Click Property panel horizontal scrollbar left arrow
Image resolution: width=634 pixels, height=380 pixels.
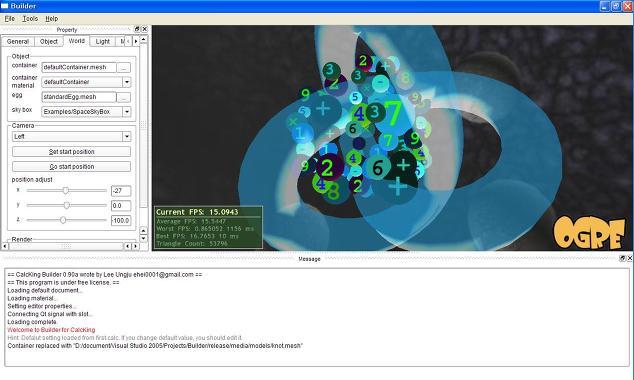[x=5, y=246]
